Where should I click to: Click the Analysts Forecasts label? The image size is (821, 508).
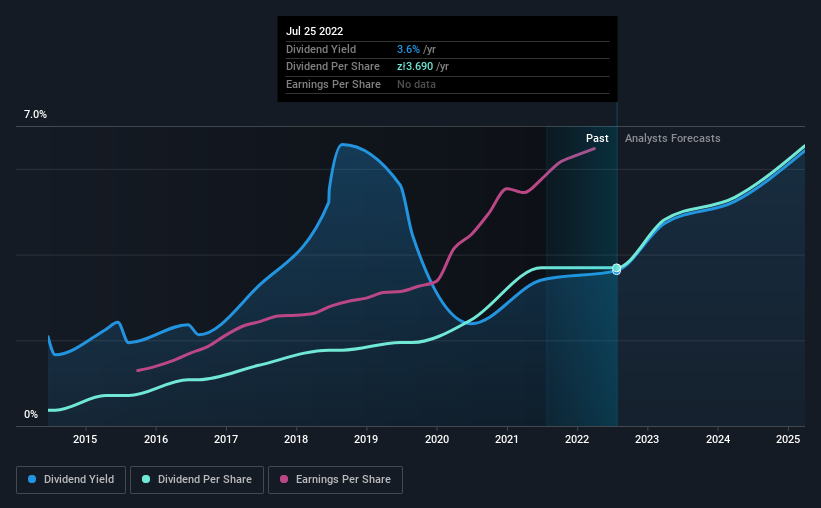[673, 138]
